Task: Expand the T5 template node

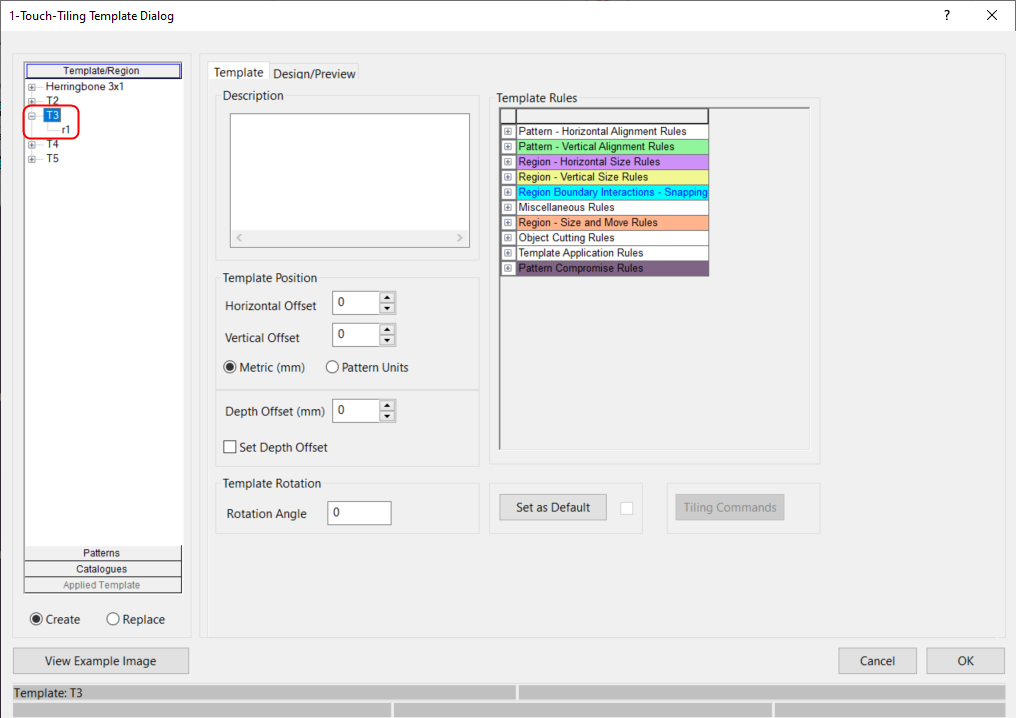Action: click(x=31, y=159)
